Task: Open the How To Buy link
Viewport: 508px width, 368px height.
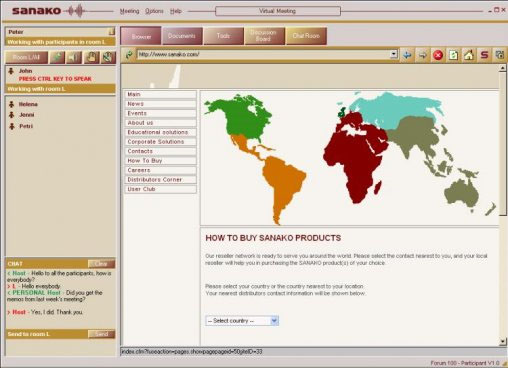Action: (160, 161)
